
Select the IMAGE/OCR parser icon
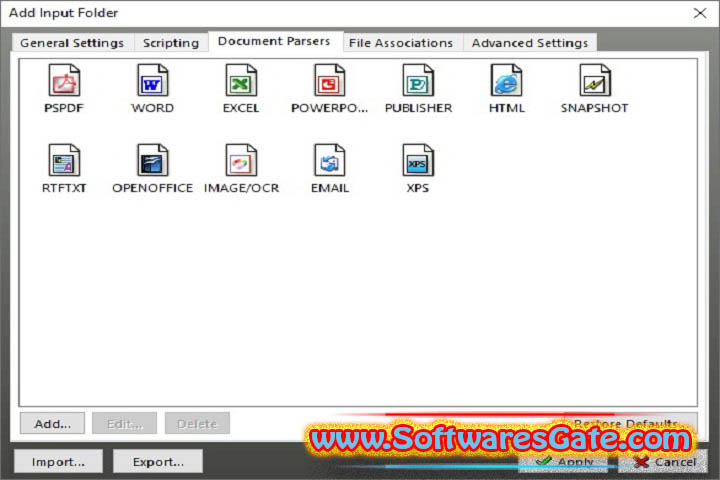point(241,160)
